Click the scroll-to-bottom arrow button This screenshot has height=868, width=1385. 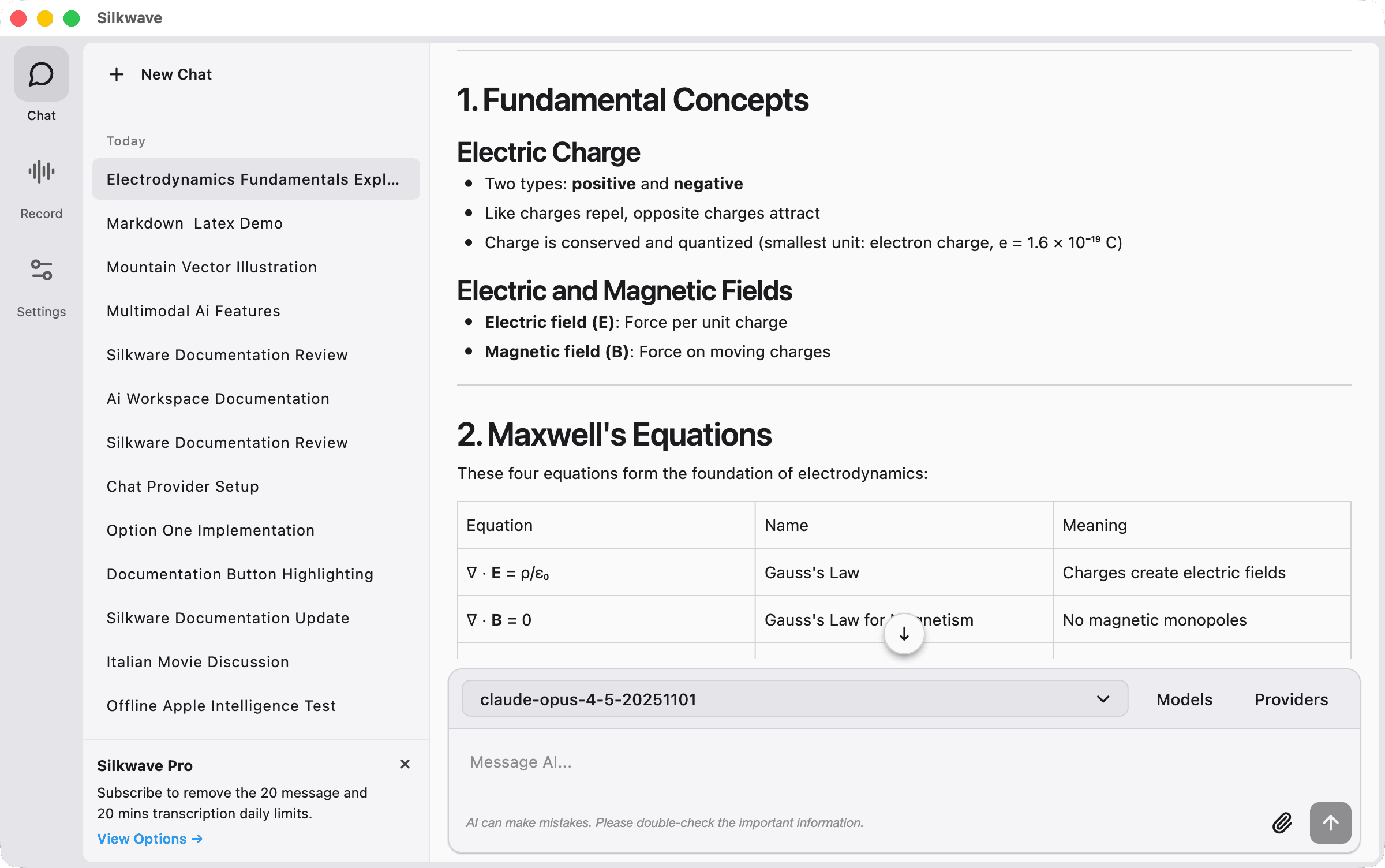[x=904, y=634]
